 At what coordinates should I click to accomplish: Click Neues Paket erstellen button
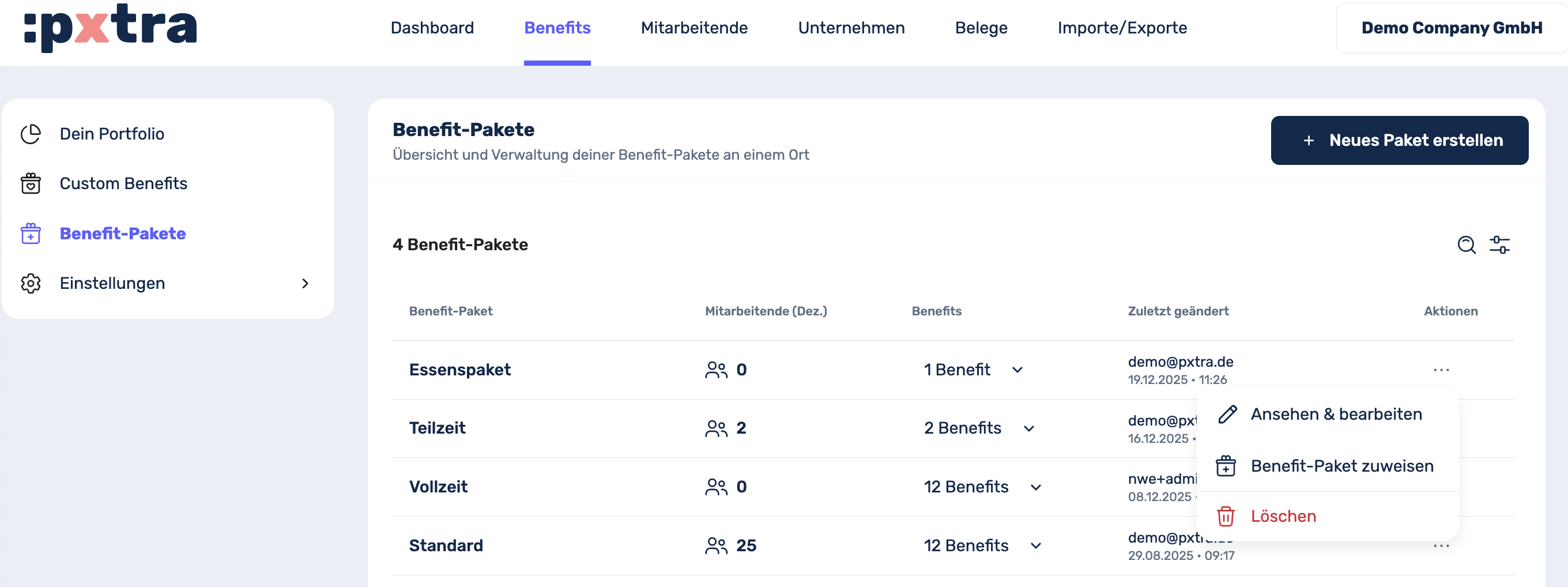(x=1399, y=141)
